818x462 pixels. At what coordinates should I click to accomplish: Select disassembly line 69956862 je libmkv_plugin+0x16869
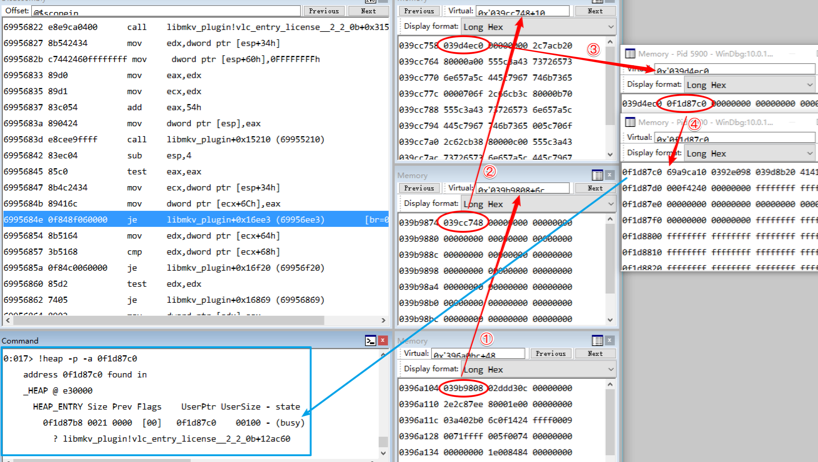(196, 300)
